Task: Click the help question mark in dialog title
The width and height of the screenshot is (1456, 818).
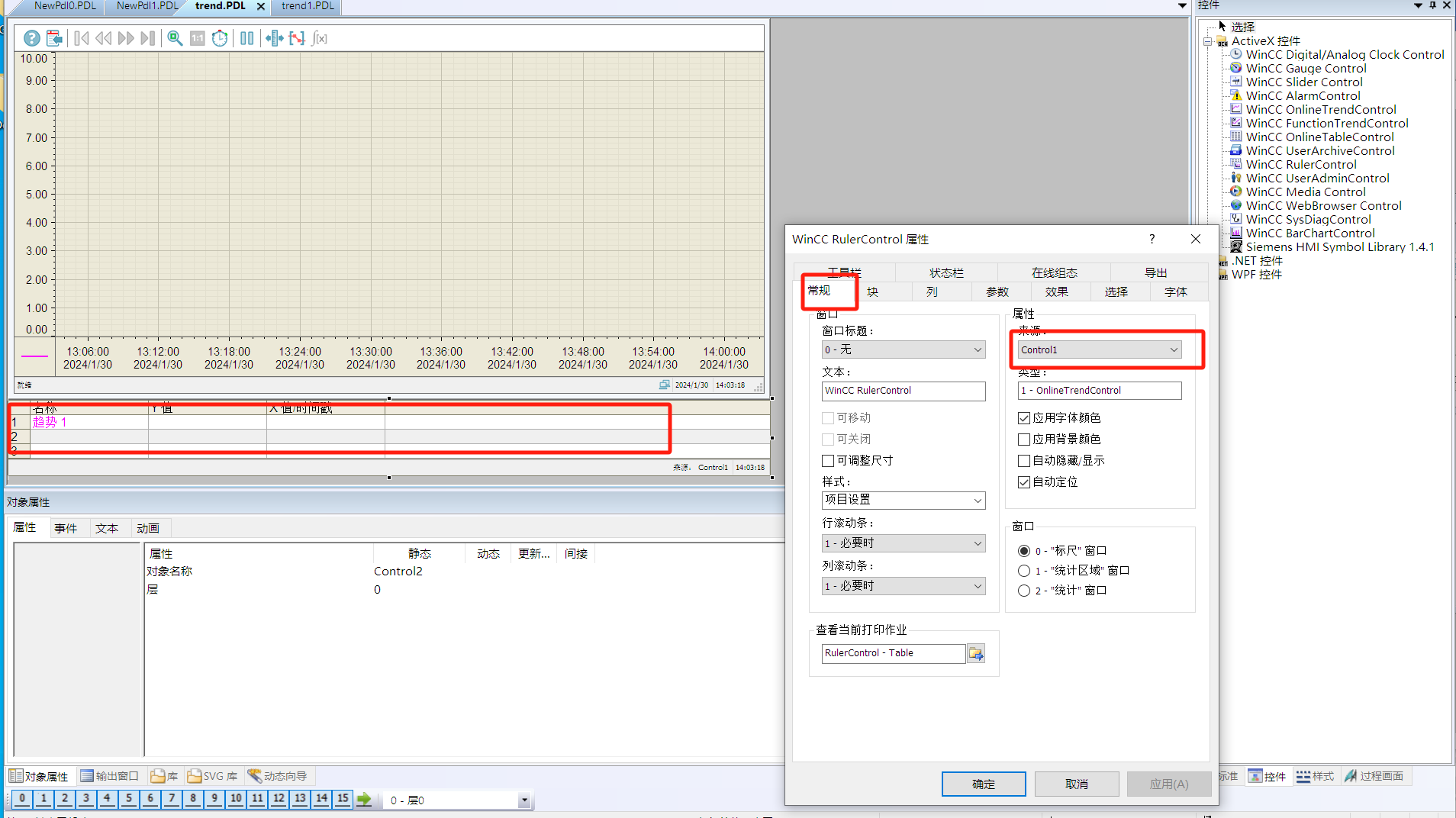Action: tap(1152, 240)
